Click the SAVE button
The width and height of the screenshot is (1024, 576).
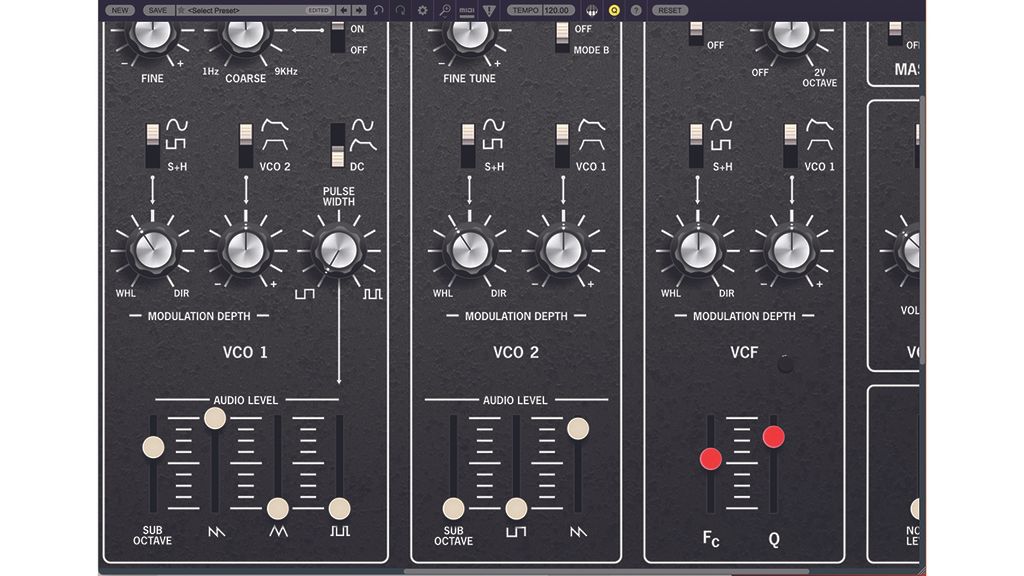pos(158,10)
